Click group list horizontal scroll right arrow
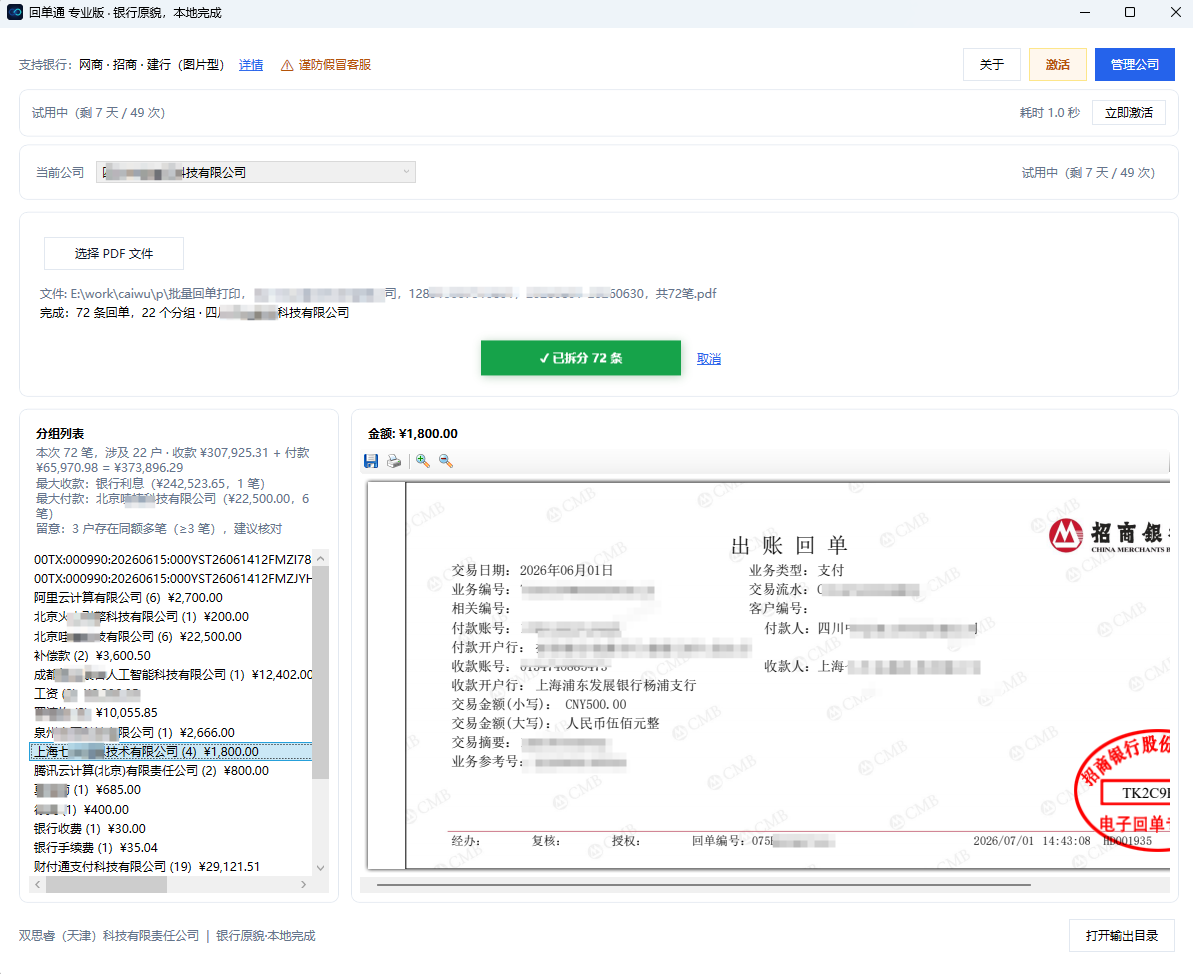1193x974 pixels. [x=304, y=884]
